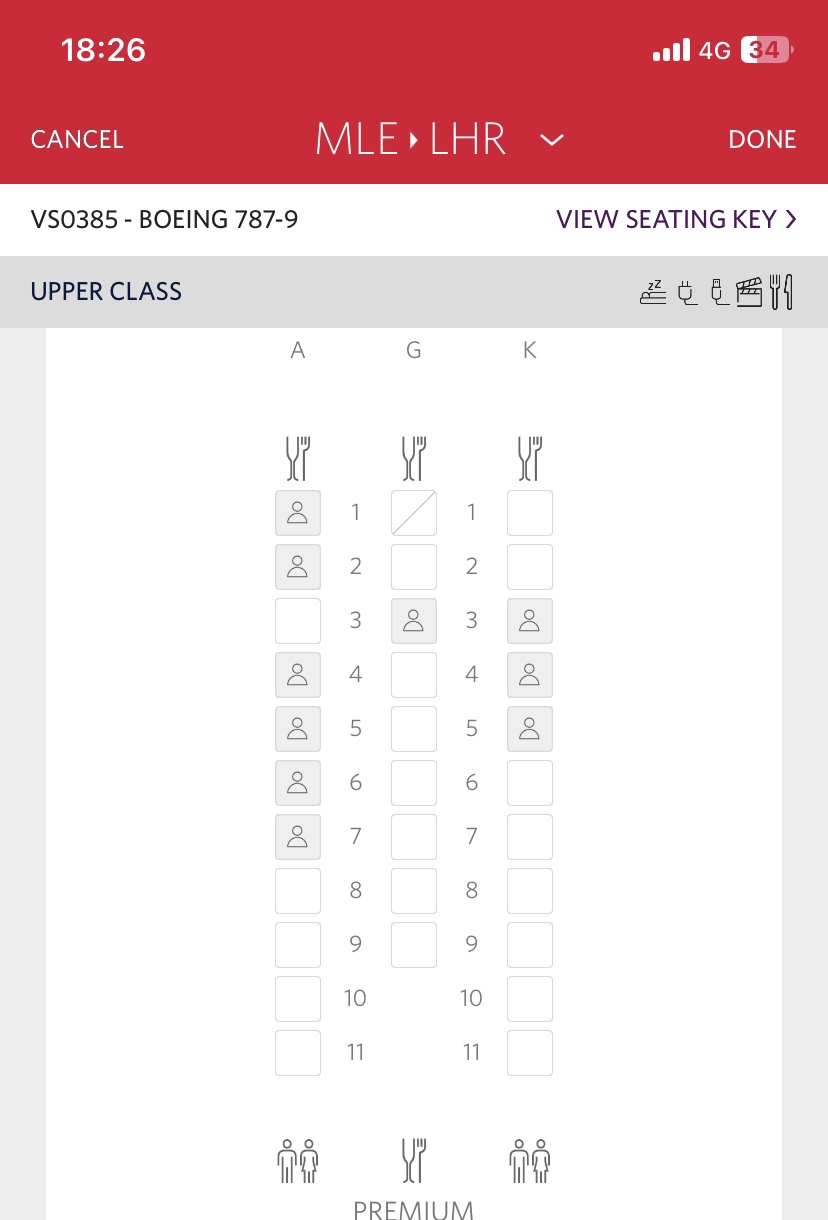828x1220 pixels.
Task: Tap the MLE LHR route title
Action: coord(411,140)
